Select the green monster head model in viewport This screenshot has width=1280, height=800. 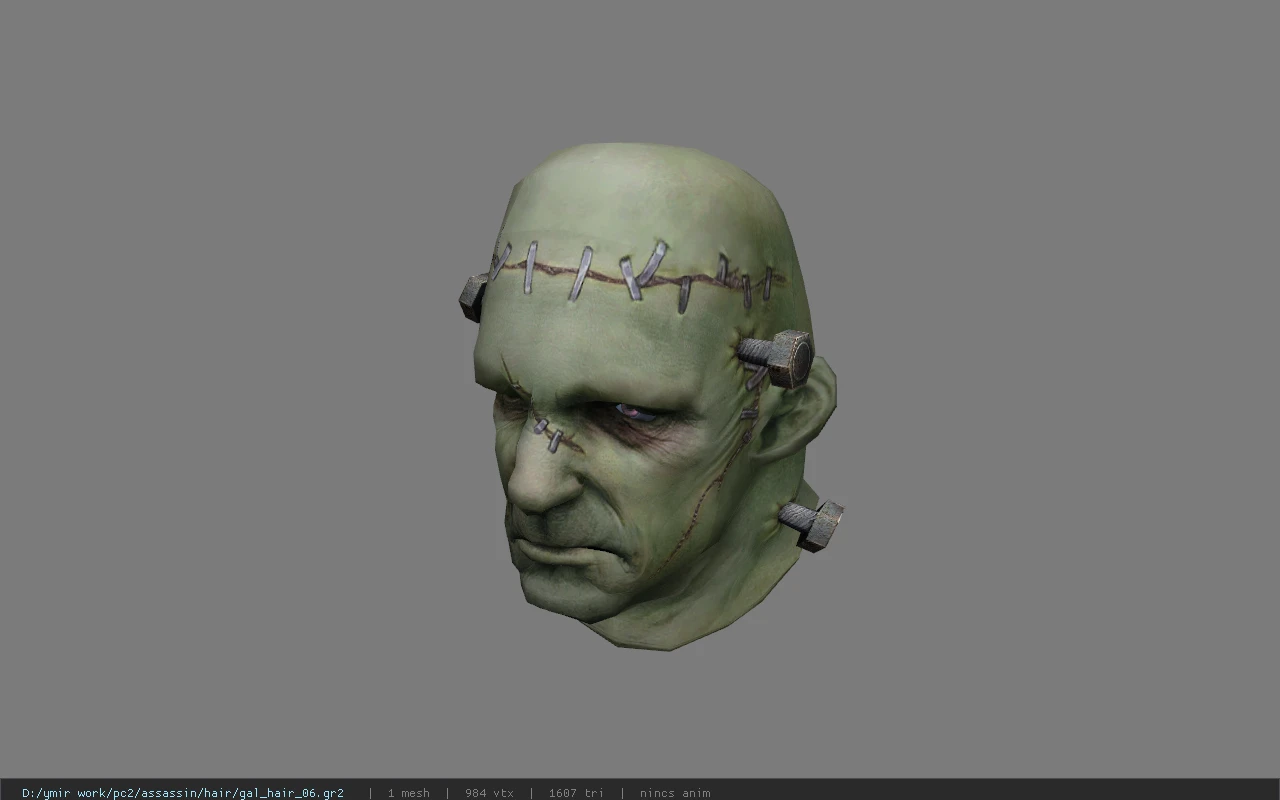(651, 396)
